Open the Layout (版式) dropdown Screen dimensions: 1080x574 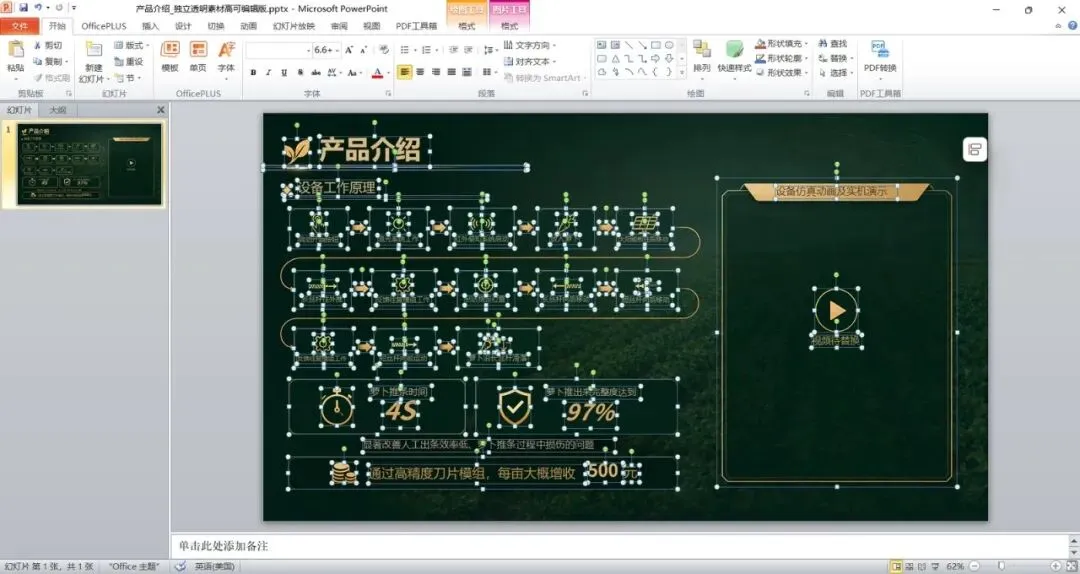click(x=132, y=45)
